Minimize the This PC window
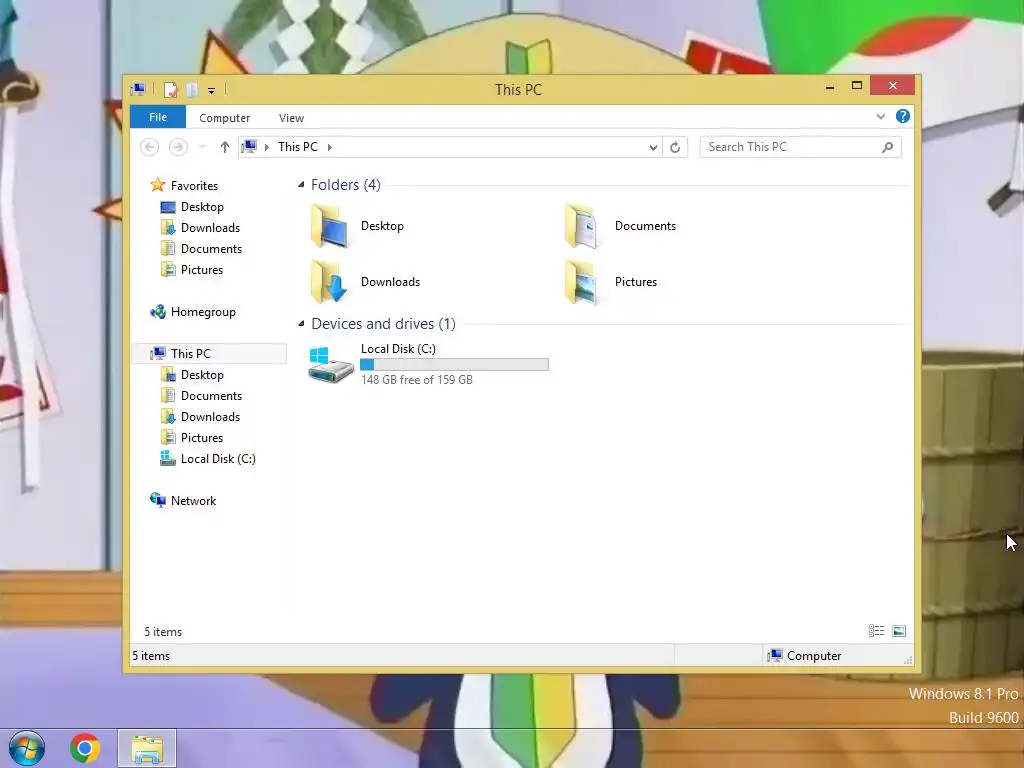The width and height of the screenshot is (1024, 768). [830, 86]
